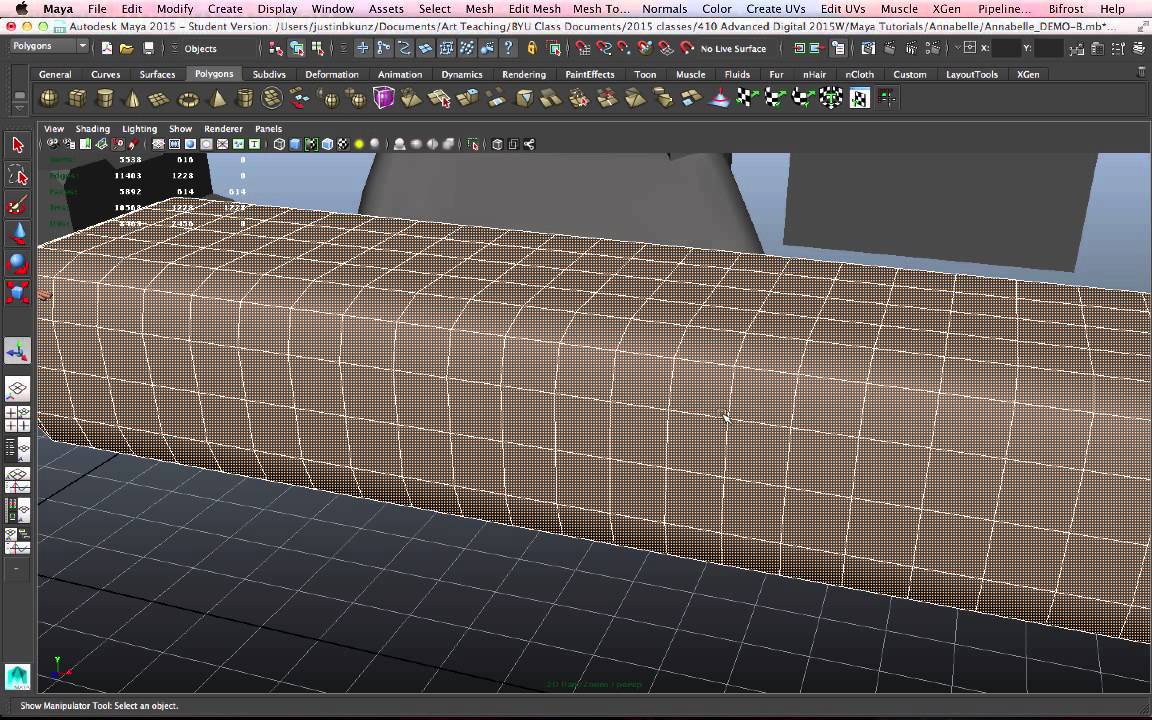The height and width of the screenshot is (720, 1152).
Task: Click the purple cube shelf icon
Action: click(384, 98)
